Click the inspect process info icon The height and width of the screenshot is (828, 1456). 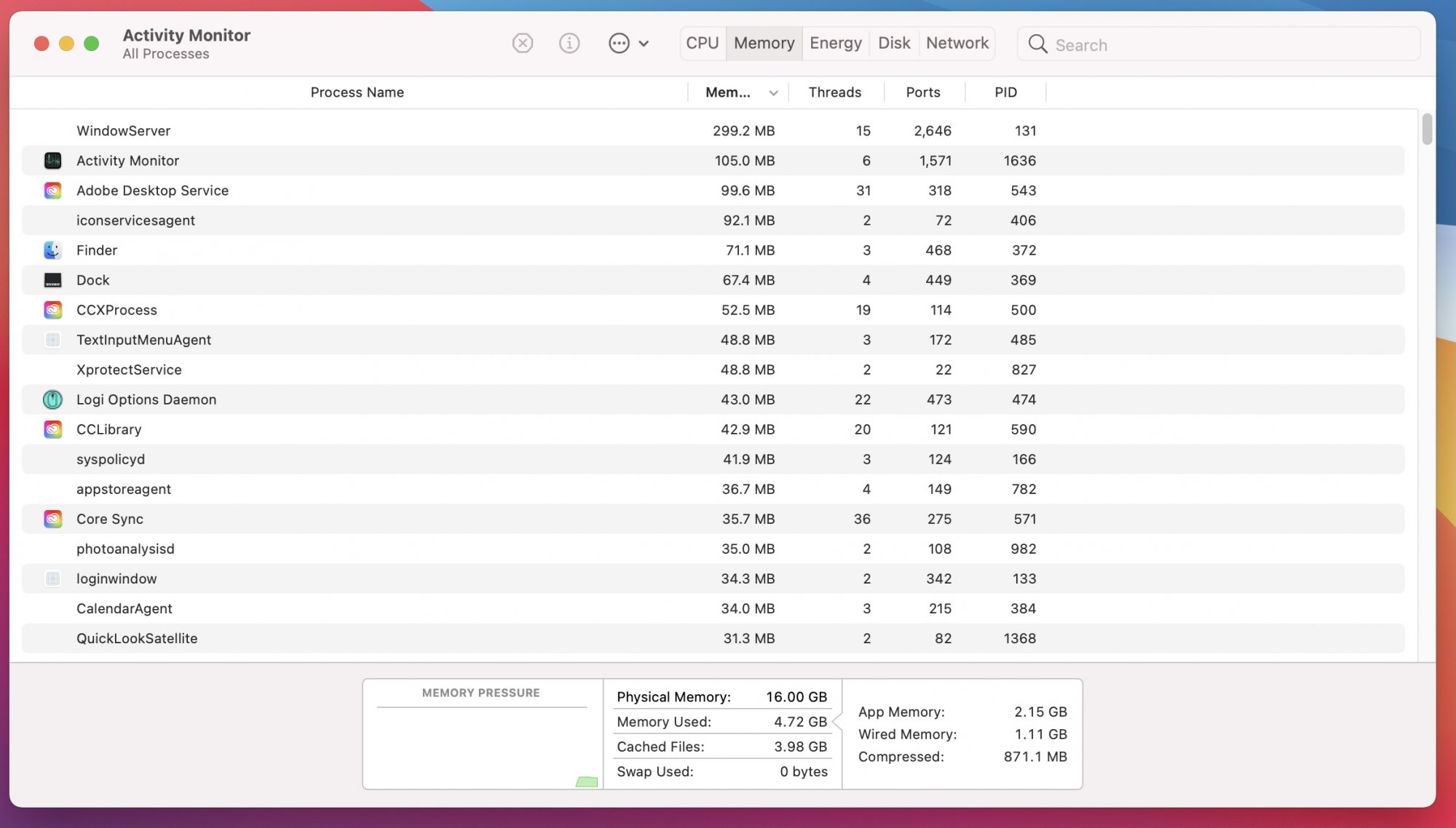569,44
